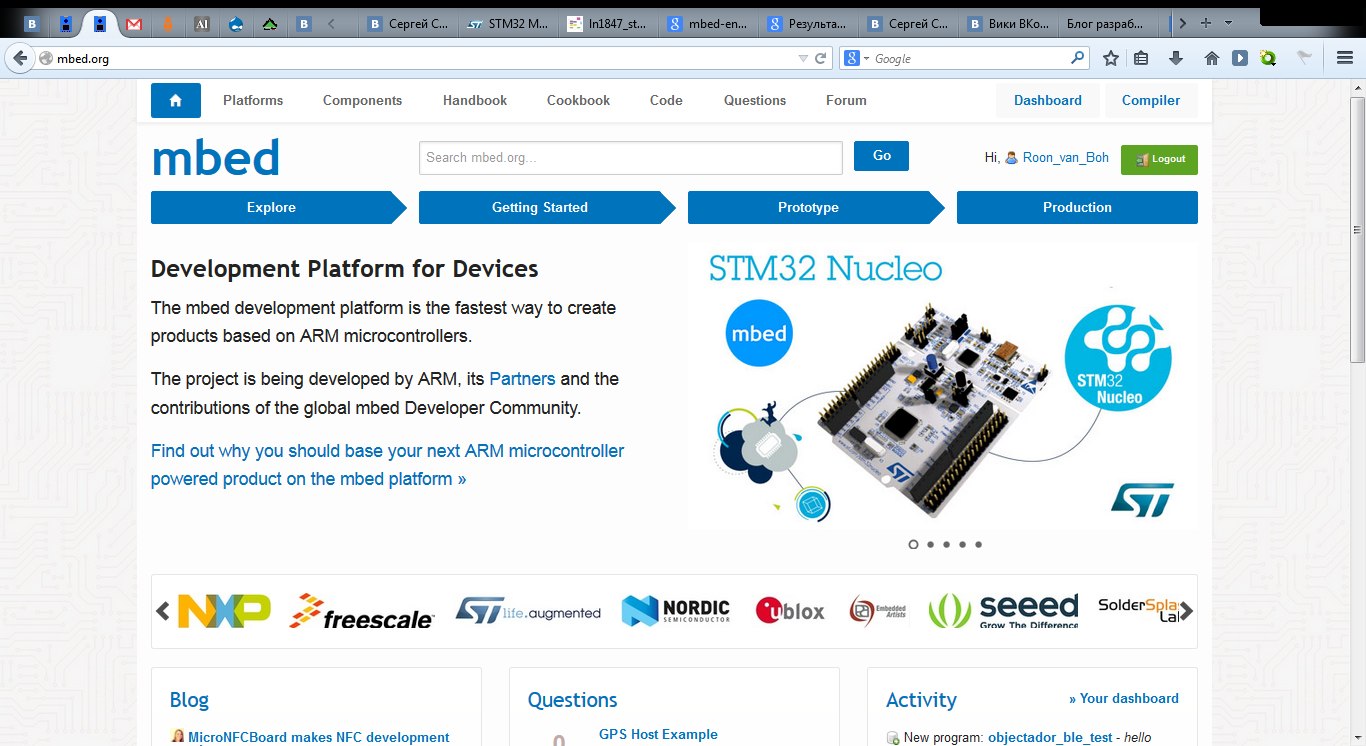The width and height of the screenshot is (1366, 746).
Task: Bookmark this page with the star icon
Action: point(1111,58)
